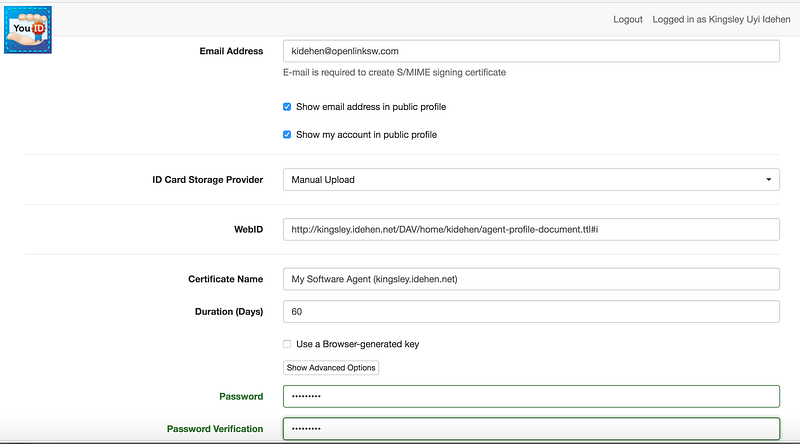Click the YouID logo icon

(28, 30)
